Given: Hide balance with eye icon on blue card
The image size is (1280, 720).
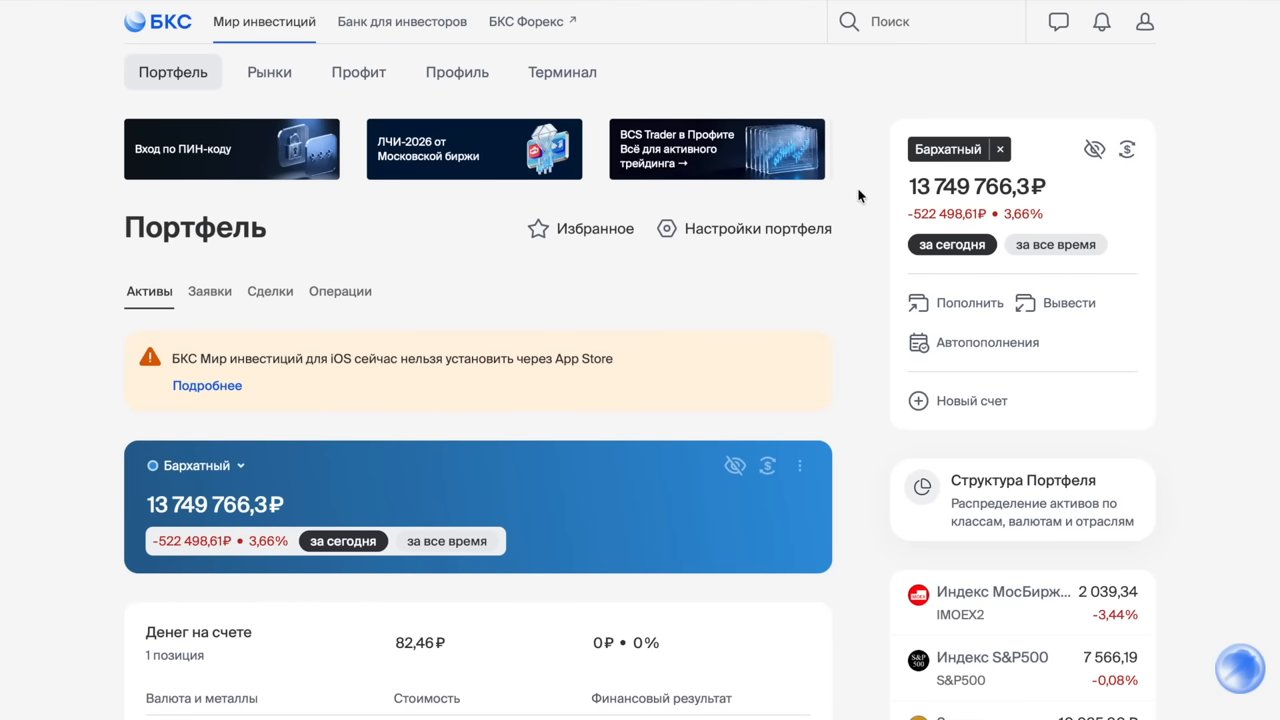Looking at the screenshot, I should coord(735,466).
